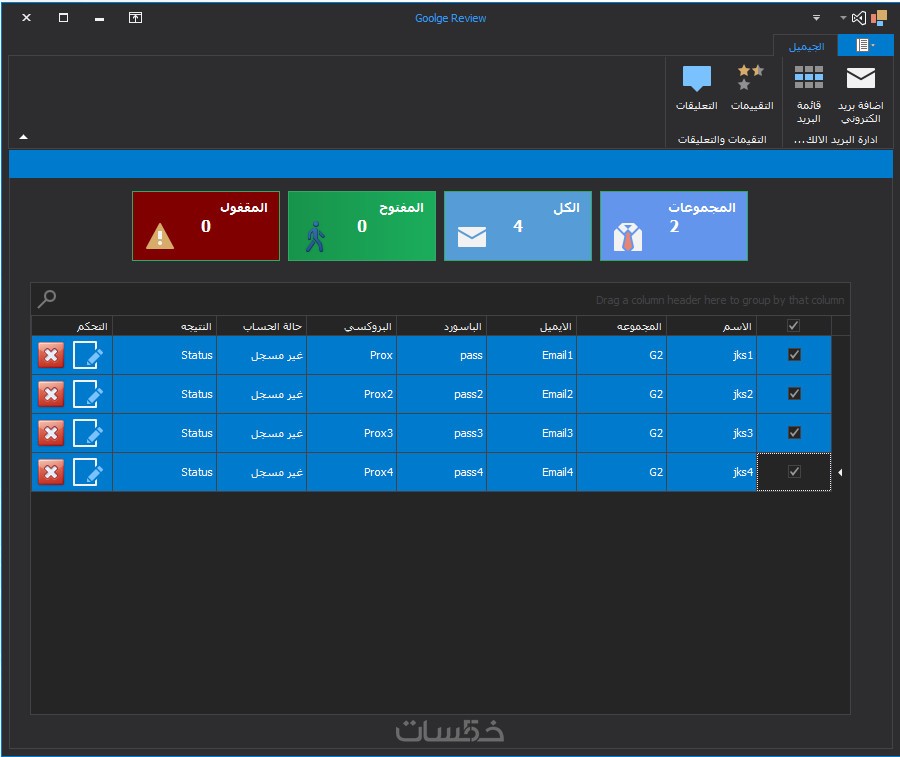The width and height of the screenshot is (900, 757).
Task: Click the Visual Studio icon in title bar
Action: tap(858, 18)
